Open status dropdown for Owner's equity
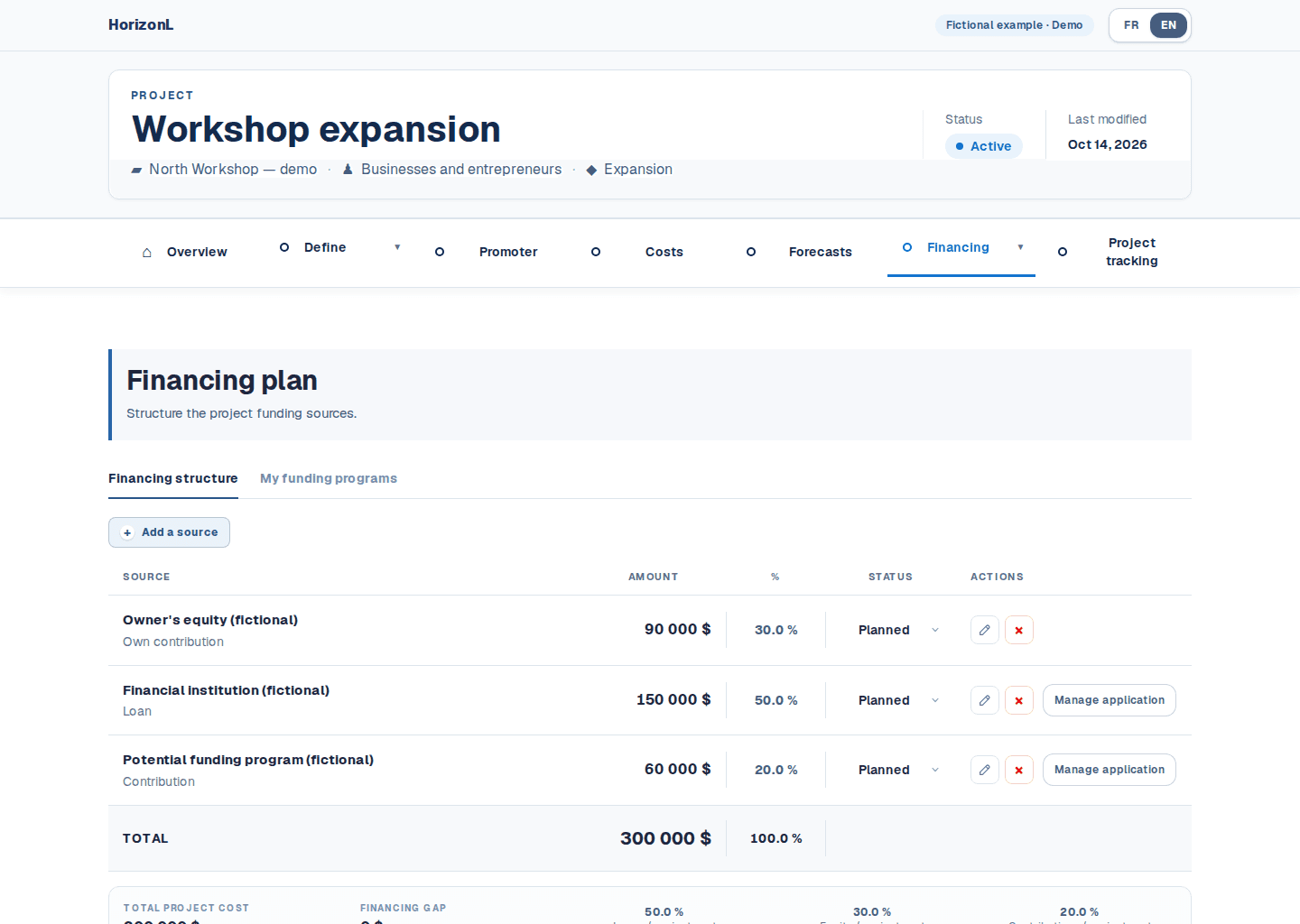This screenshot has height=924, width=1300. 899,630
